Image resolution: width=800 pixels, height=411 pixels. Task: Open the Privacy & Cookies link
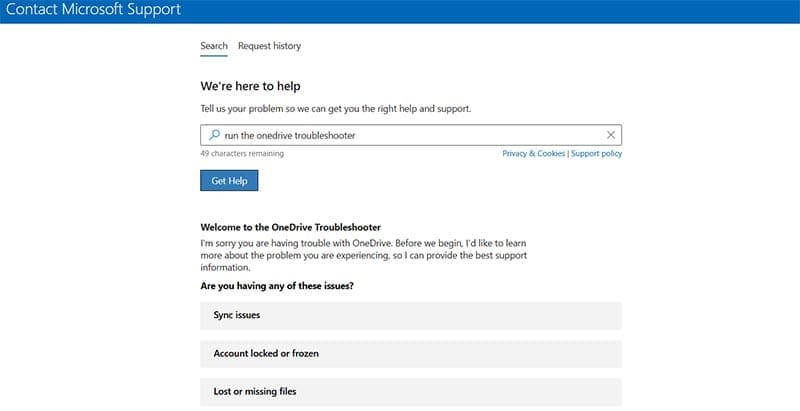[x=534, y=153]
